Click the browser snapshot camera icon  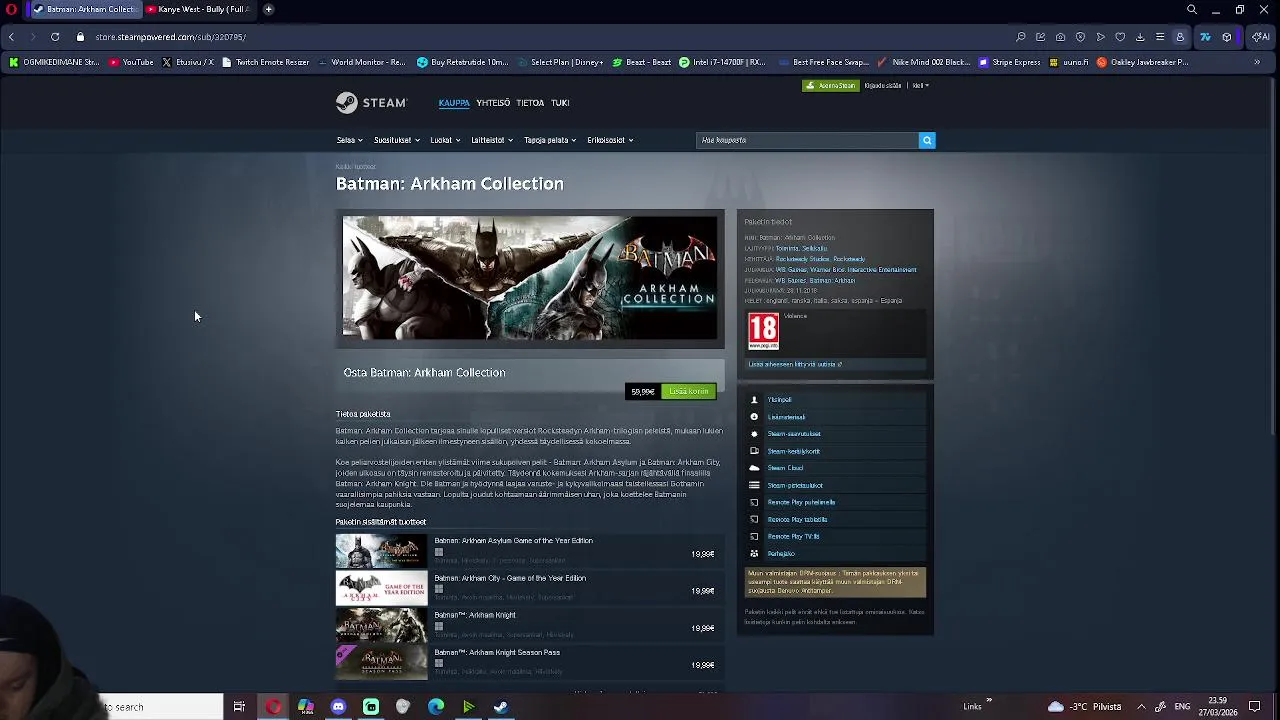[1060, 37]
